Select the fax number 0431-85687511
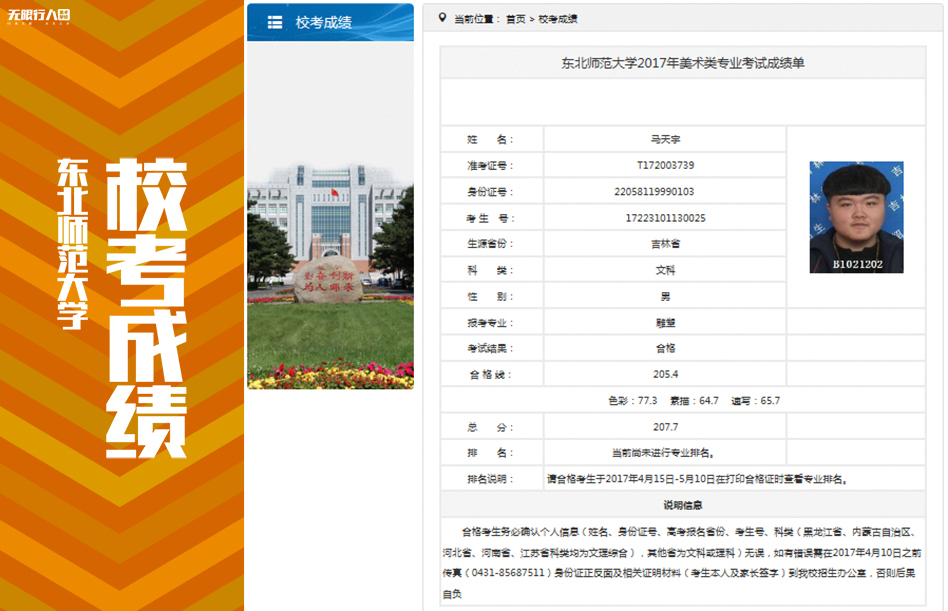This screenshot has width=948, height=611. pos(508,573)
